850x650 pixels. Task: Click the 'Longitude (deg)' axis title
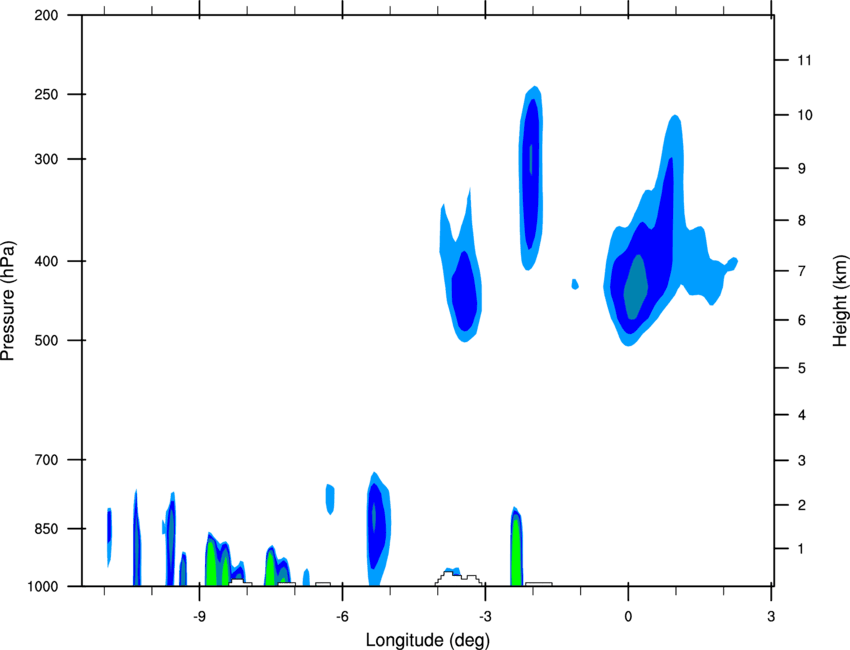428,640
